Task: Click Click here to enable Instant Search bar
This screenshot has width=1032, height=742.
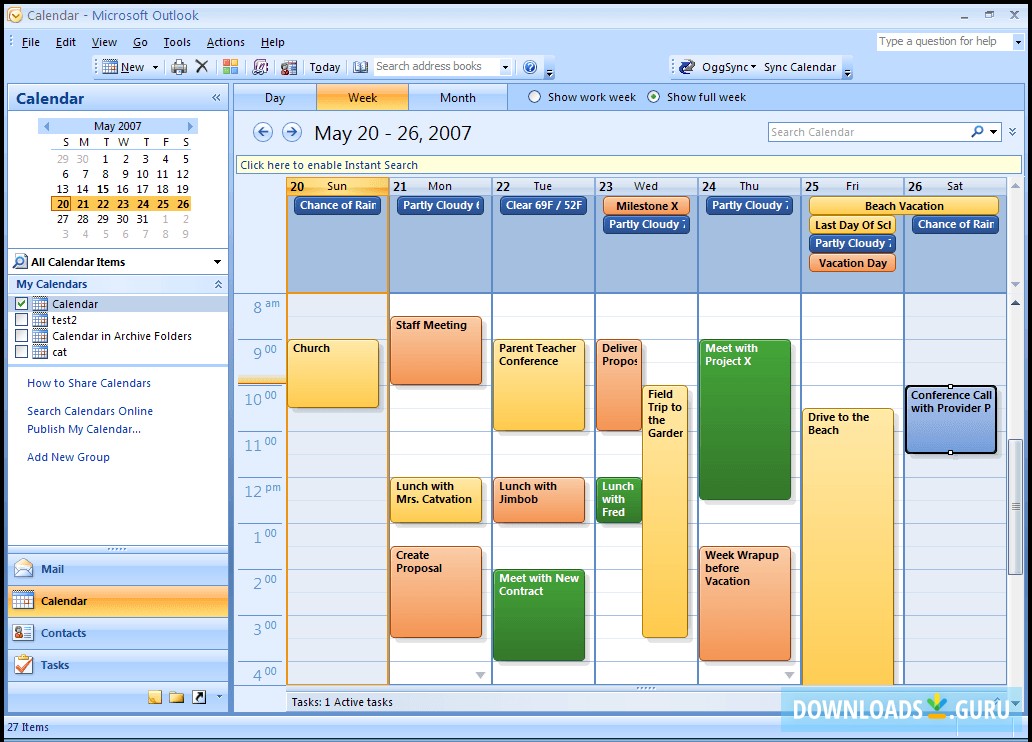Action: [629, 165]
